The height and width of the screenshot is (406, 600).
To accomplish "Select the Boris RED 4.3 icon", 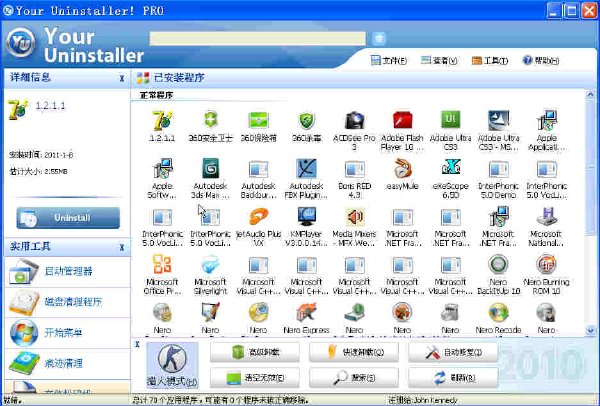I will point(354,169).
